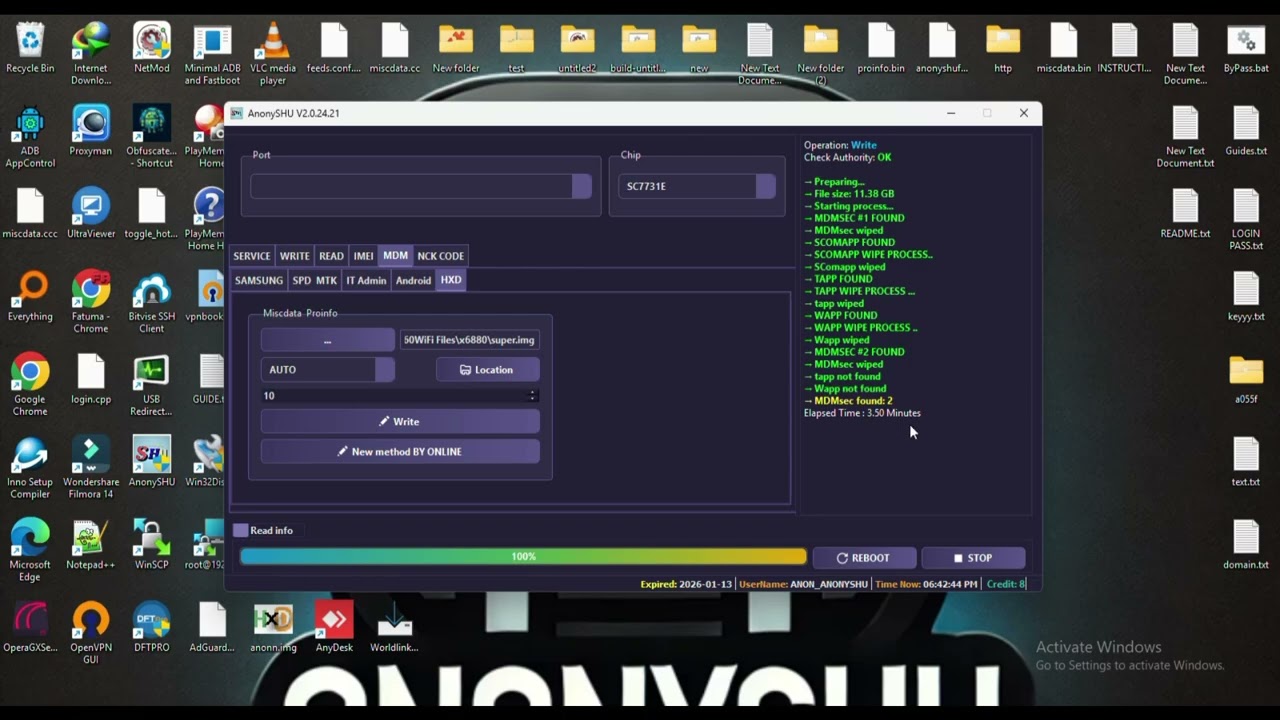Launch OpenVPN GUI desktop icon

pos(90,633)
